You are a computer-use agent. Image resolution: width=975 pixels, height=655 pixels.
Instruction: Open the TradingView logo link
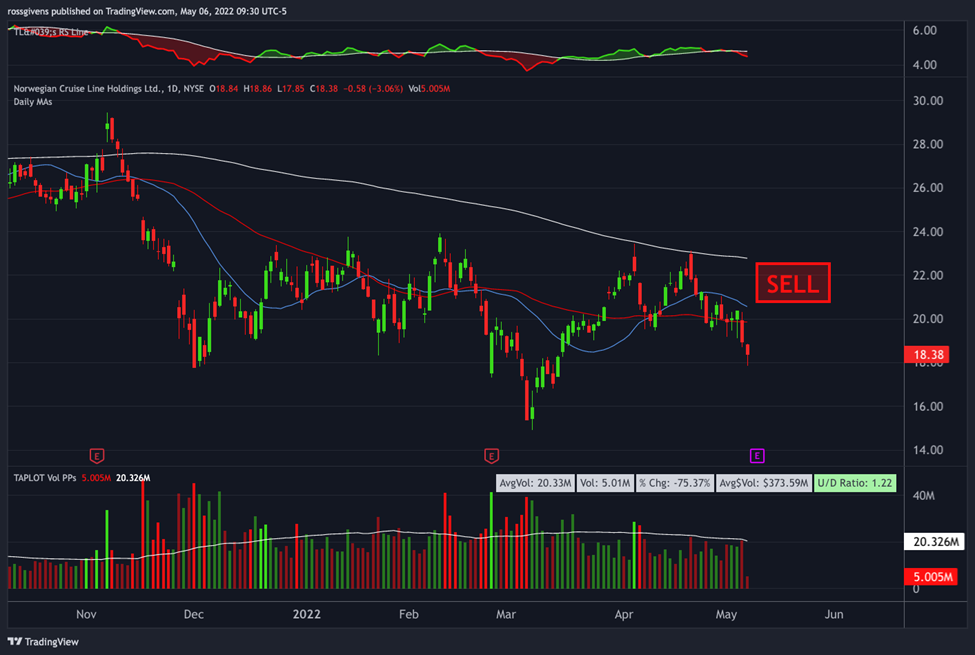pyautogui.click(x=43, y=641)
